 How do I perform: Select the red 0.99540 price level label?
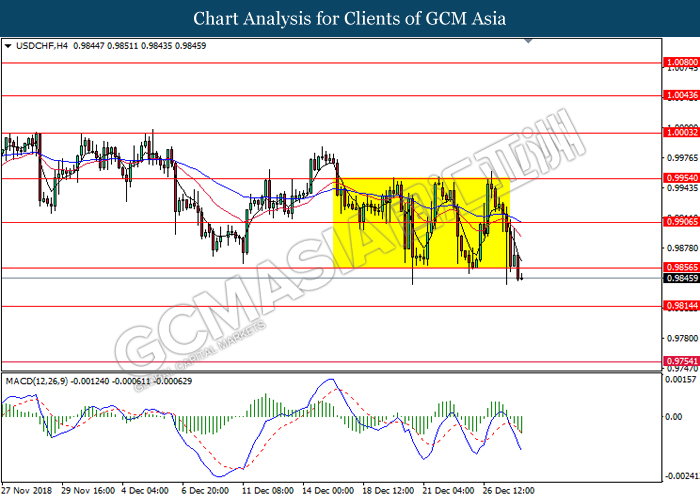point(682,178)
